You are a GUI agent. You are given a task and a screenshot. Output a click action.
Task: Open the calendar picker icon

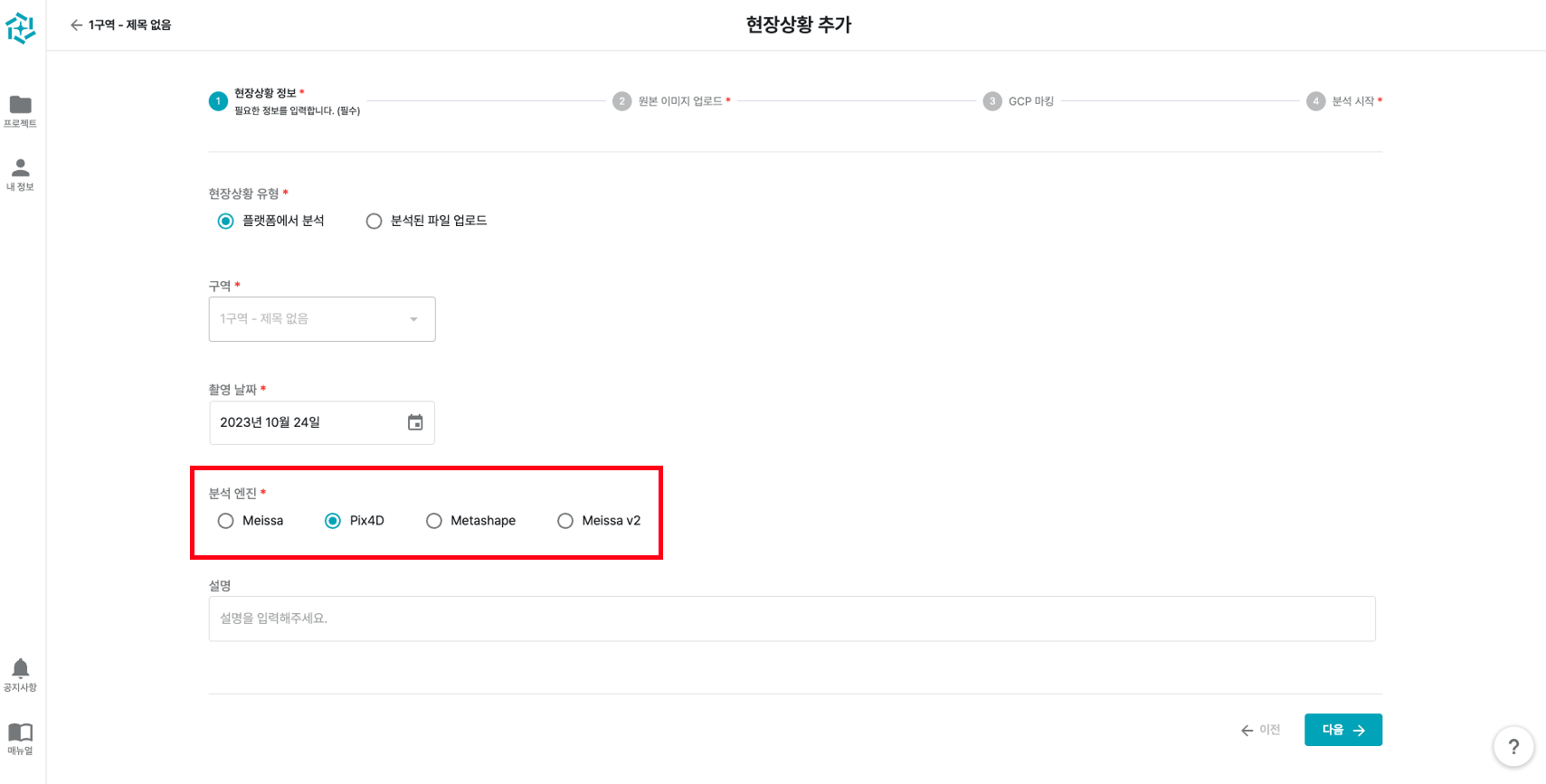click(415, 422)
